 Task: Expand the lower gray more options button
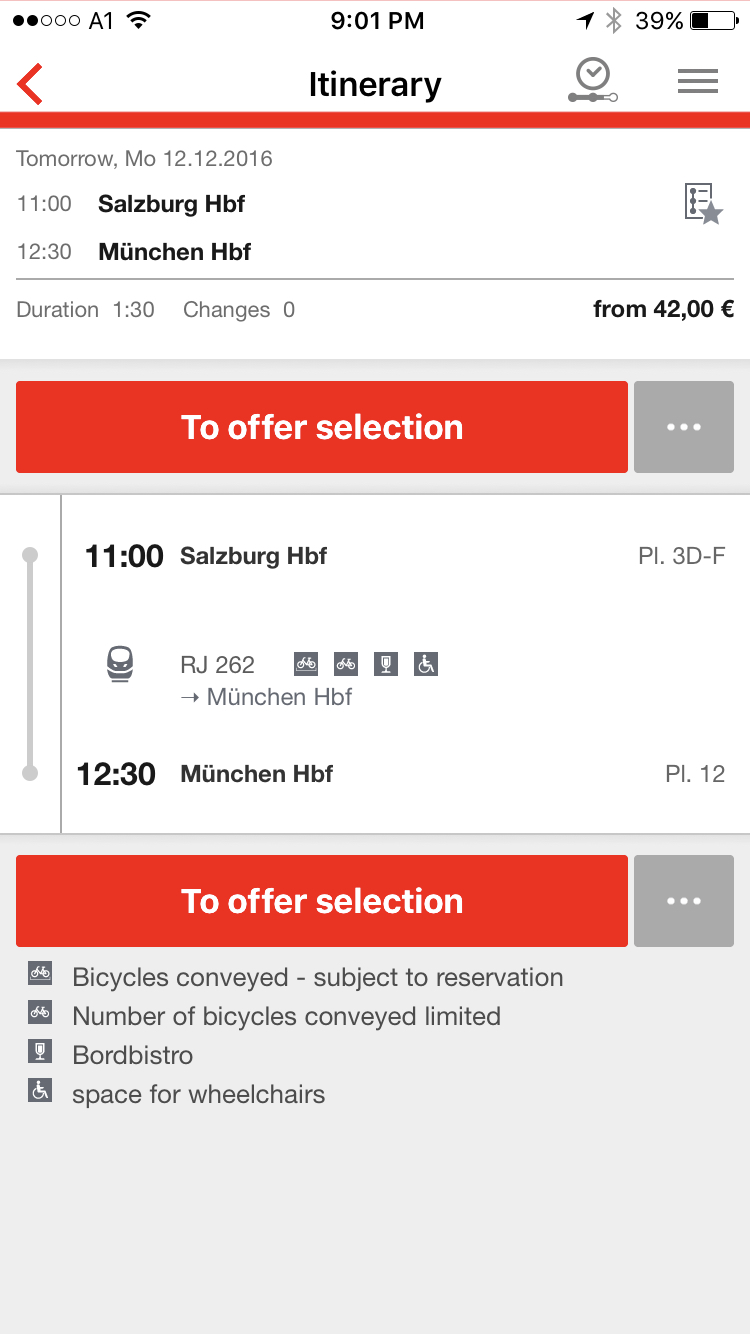click(684, 901)
